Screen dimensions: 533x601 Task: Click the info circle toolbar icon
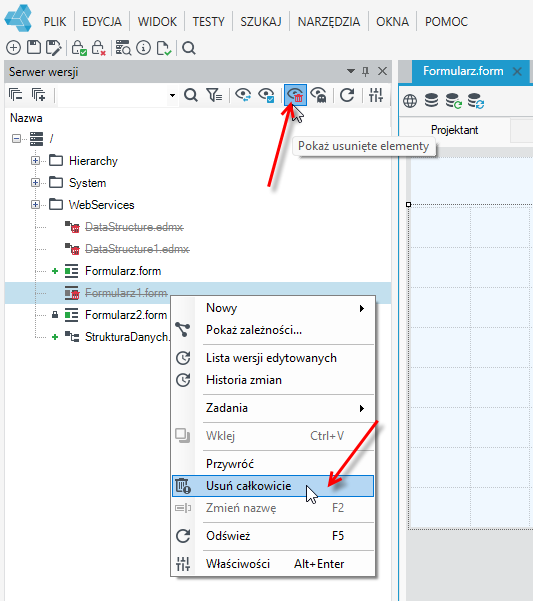coord(144,48)
